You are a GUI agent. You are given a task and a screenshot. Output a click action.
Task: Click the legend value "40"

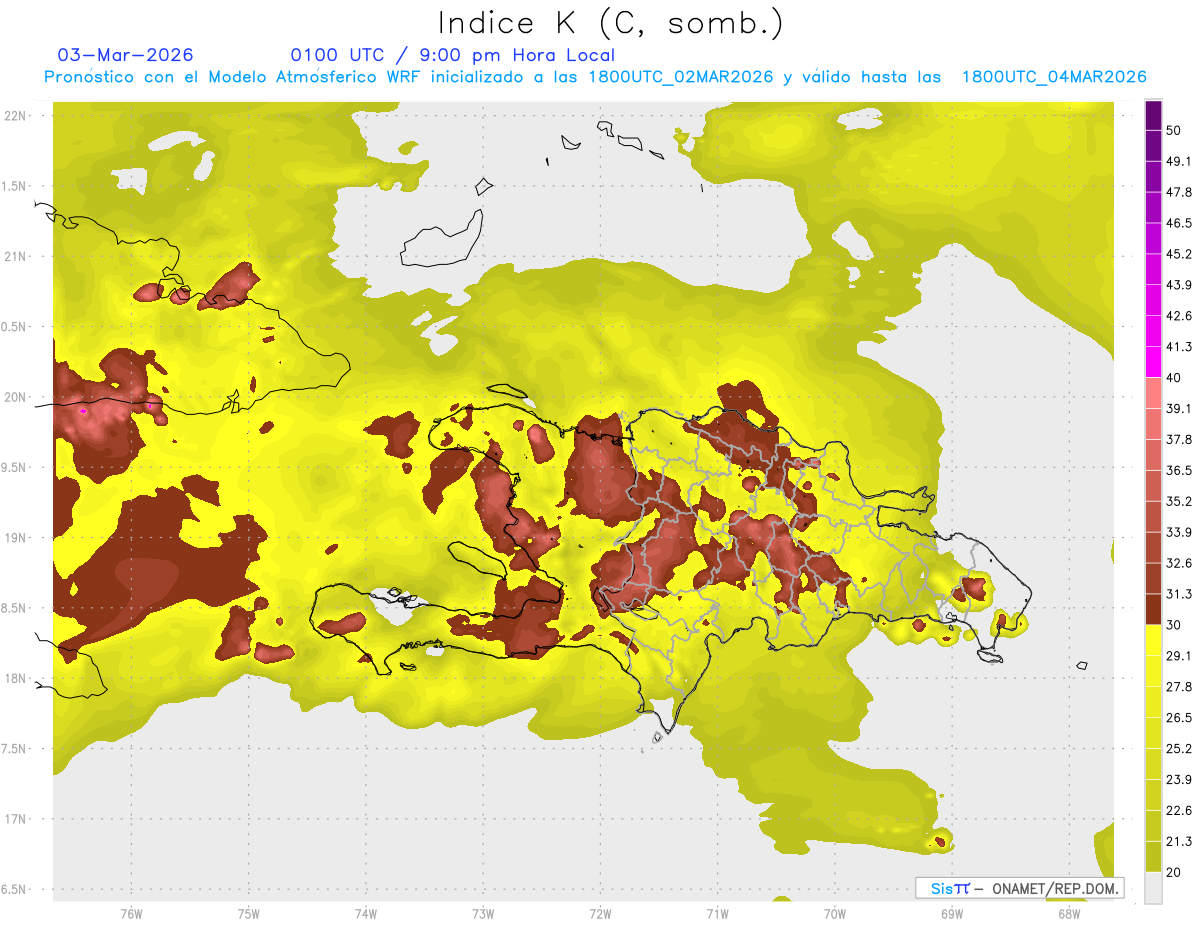[x=1173, y=378]
